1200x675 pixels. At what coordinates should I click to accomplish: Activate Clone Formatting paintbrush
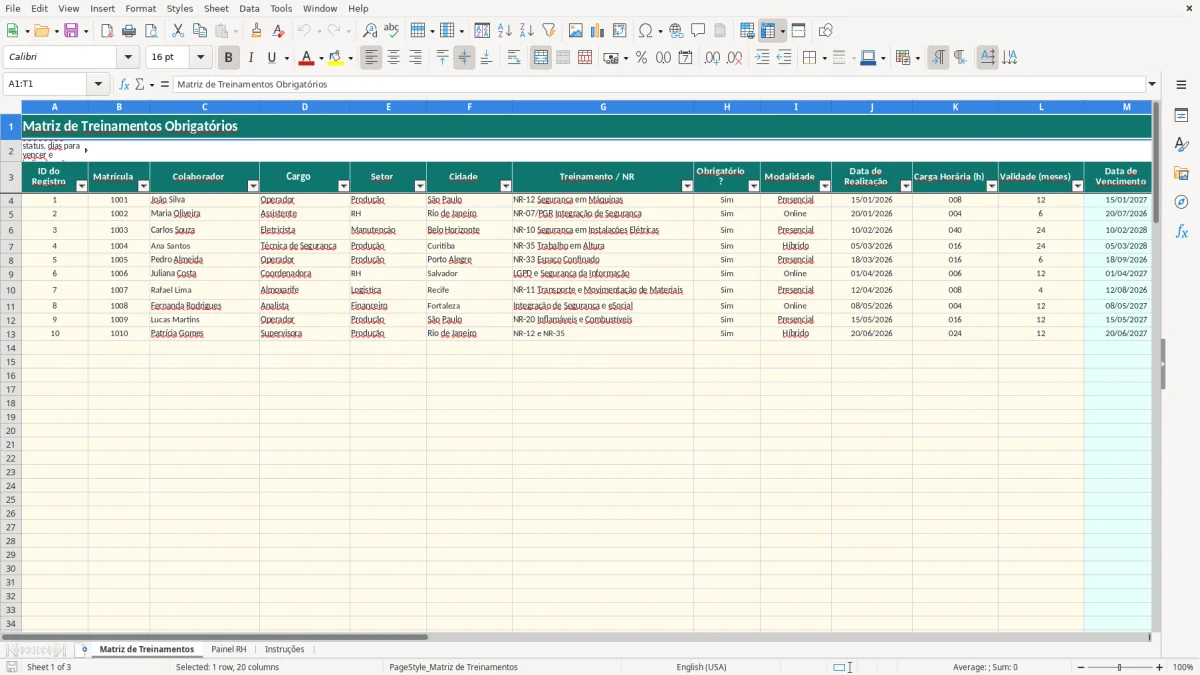[x=257, y=31]
